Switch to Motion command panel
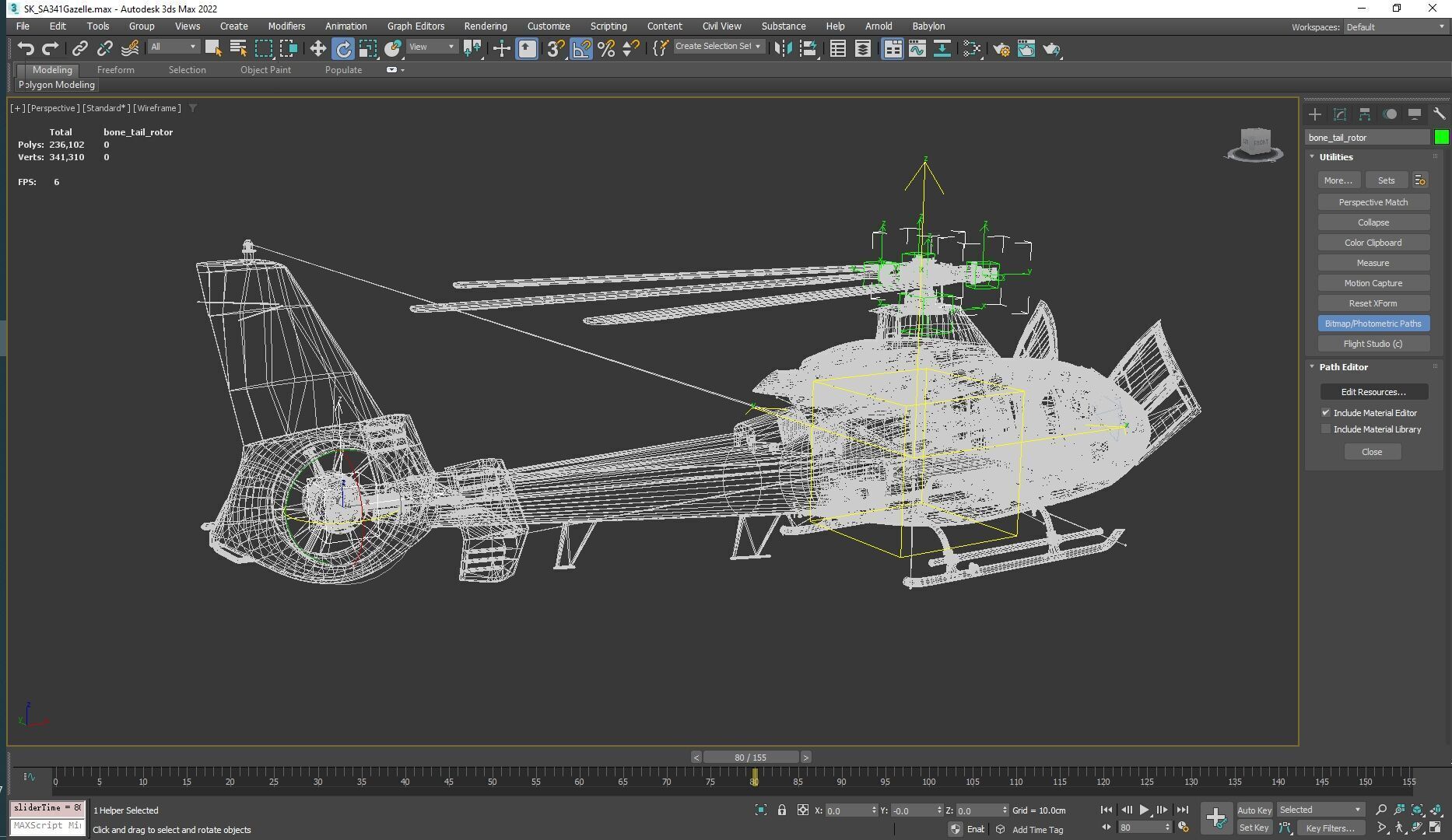The height and width of the screenshot is (840, 1452). [1390, 114]
